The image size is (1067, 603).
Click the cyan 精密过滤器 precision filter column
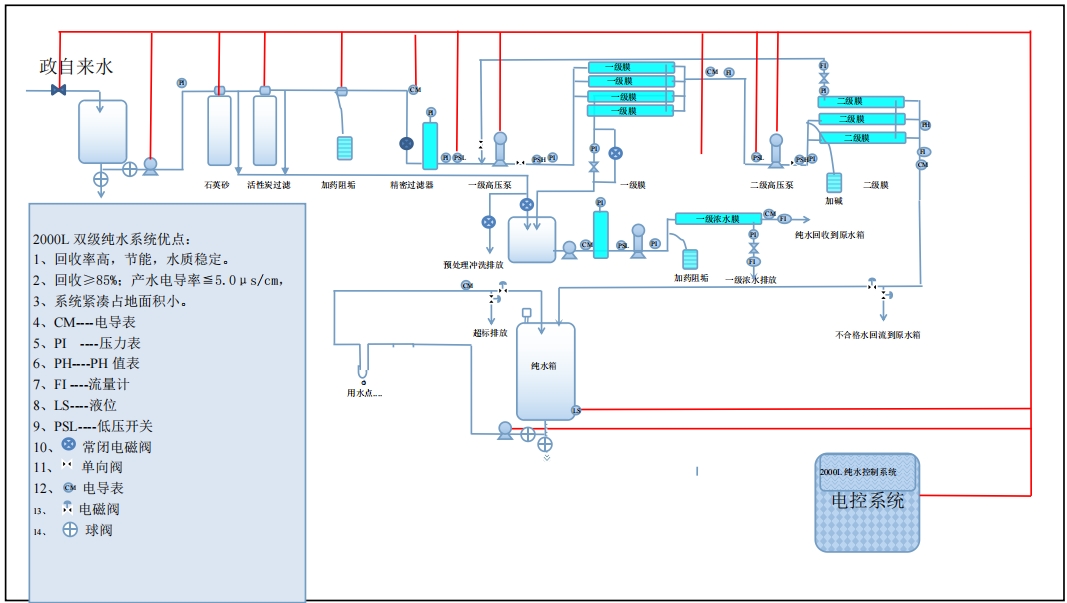431,145
